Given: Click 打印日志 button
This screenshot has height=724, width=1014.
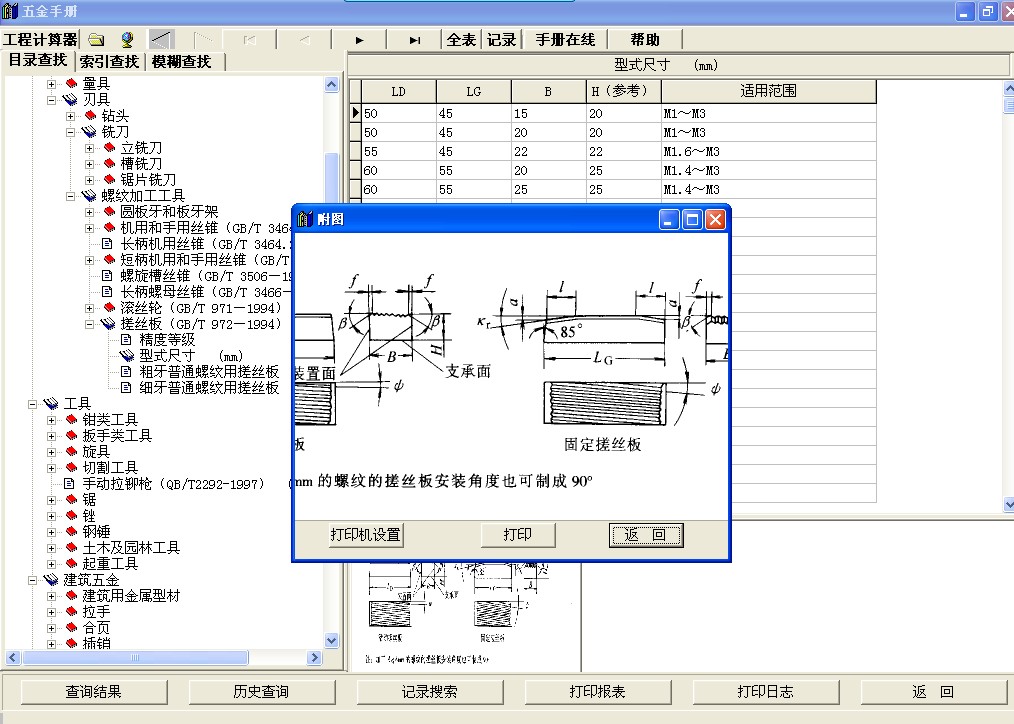Looking at the screenshot, I should coord(766,692).
